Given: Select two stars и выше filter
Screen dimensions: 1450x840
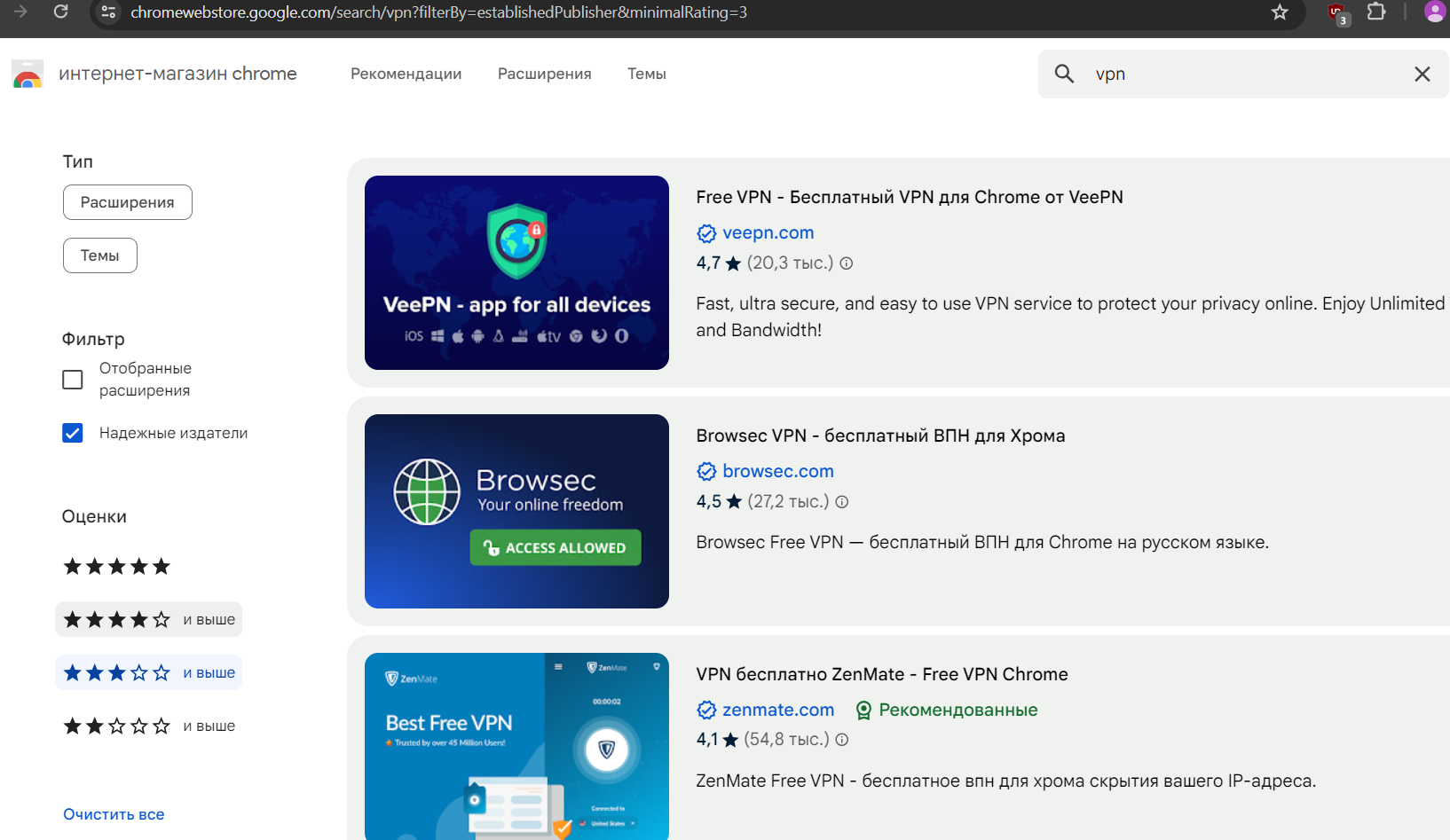Looking at the screenshot, I should pos(149,726).
